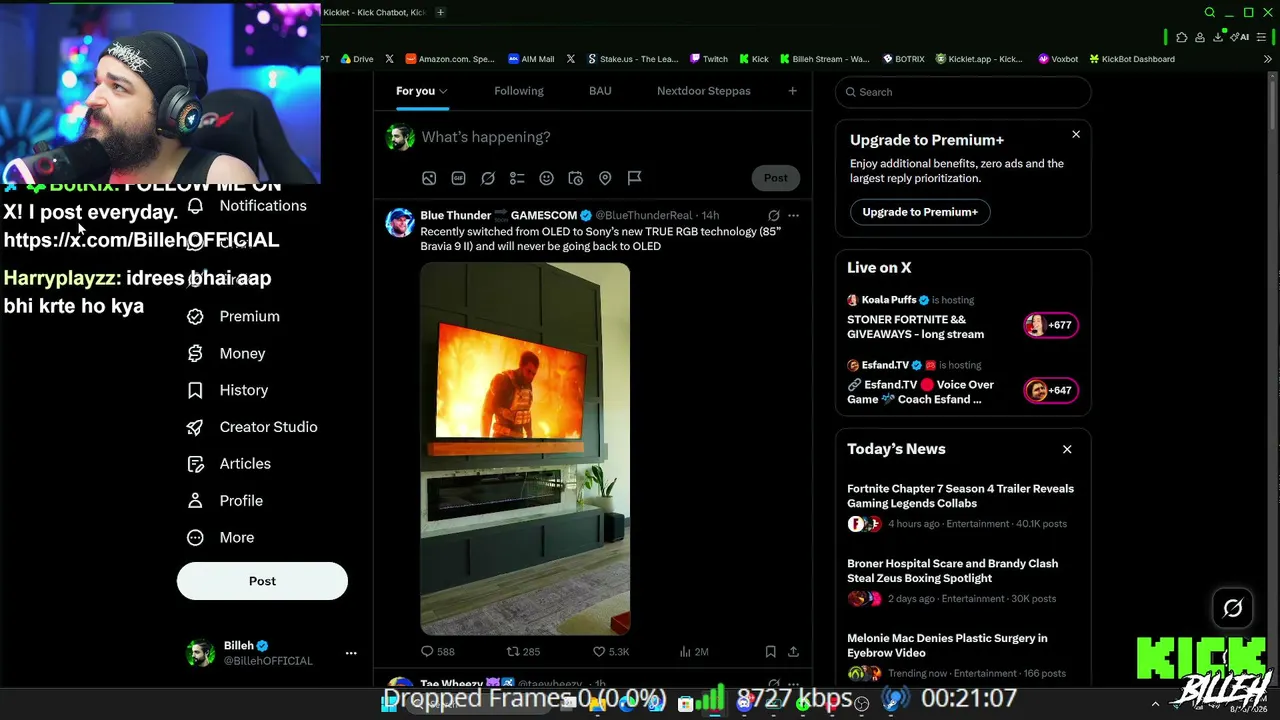This screenshot has height=720, width=1280.
Task: Click the large Post button in sidebar
Action: (x=262, y=581)
